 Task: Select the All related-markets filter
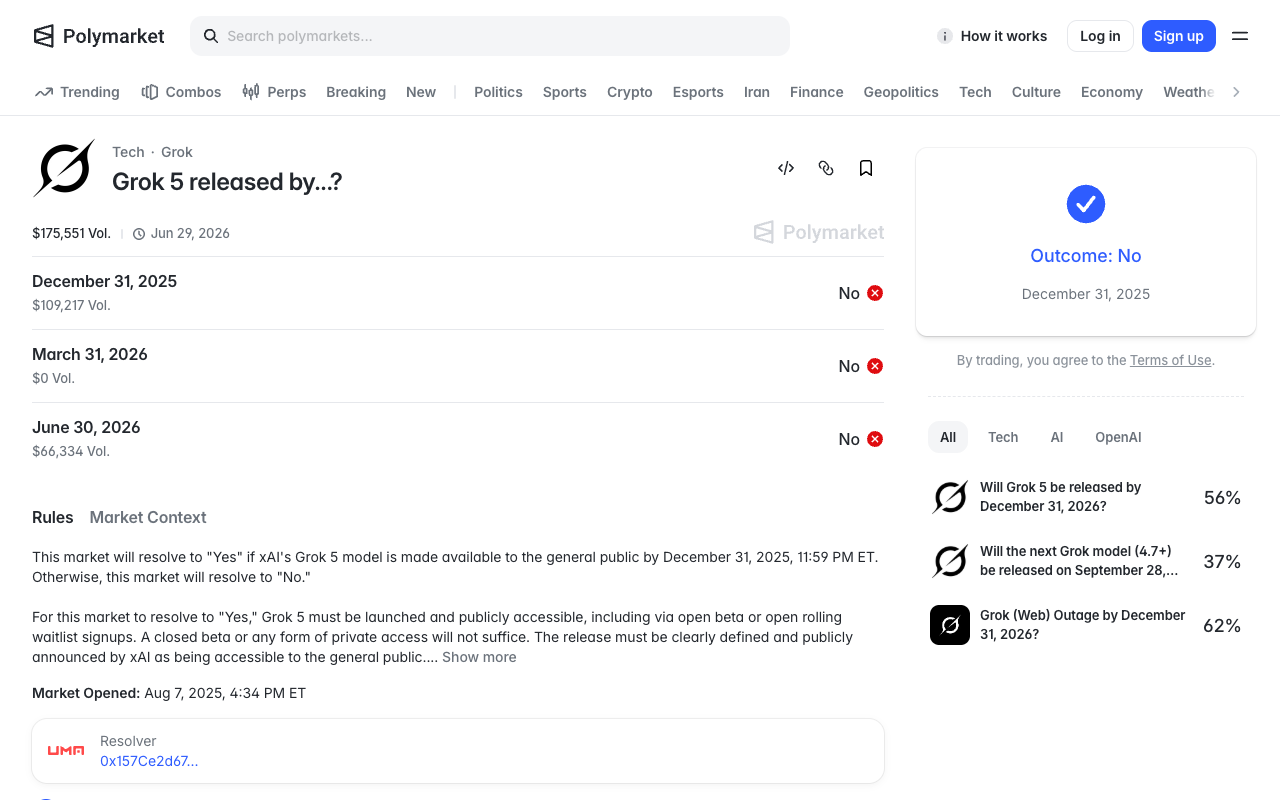pyautogui.click(x=948, y=437)
